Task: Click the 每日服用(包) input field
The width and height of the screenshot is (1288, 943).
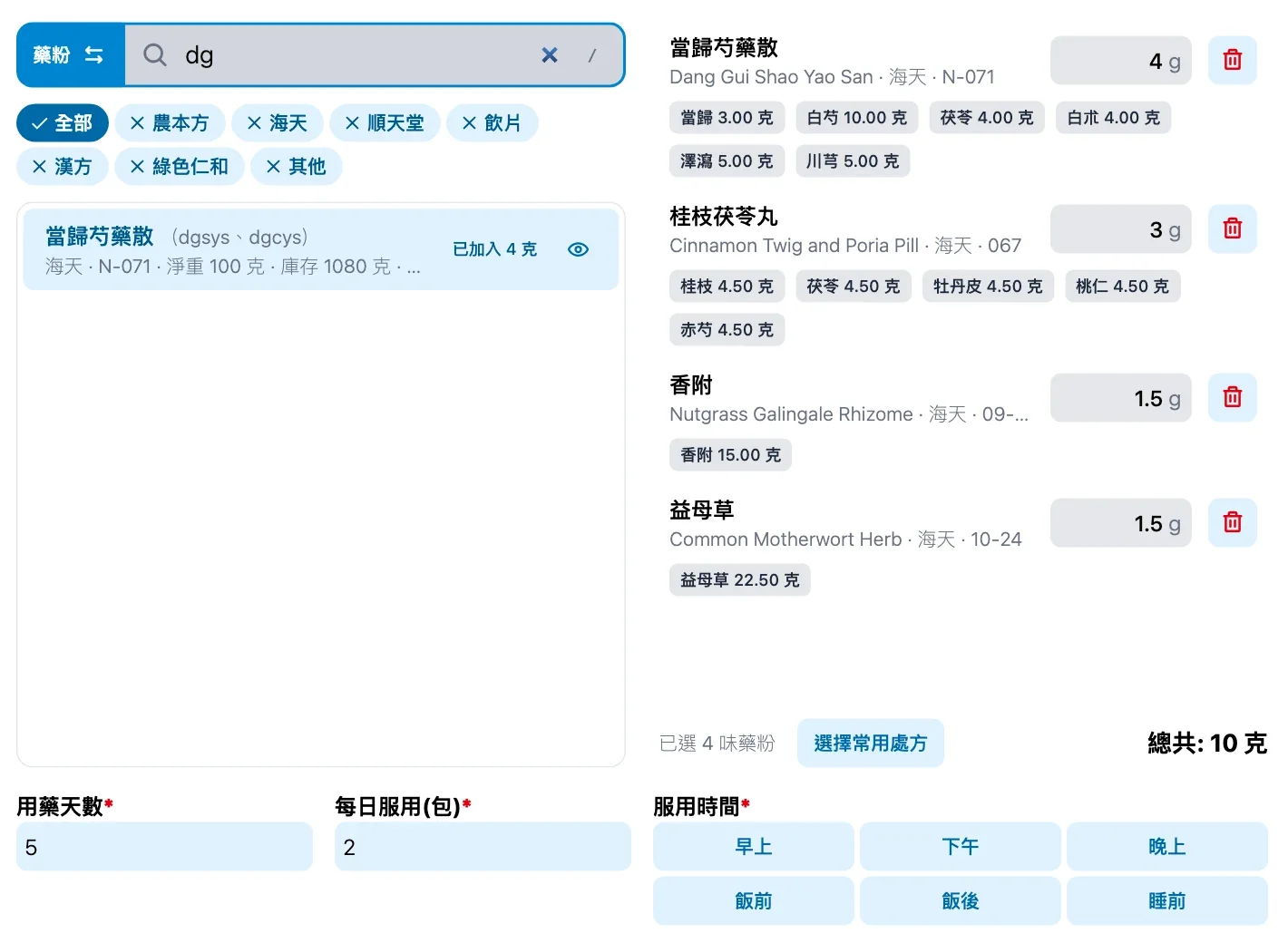Action: [x=483, y=847]
